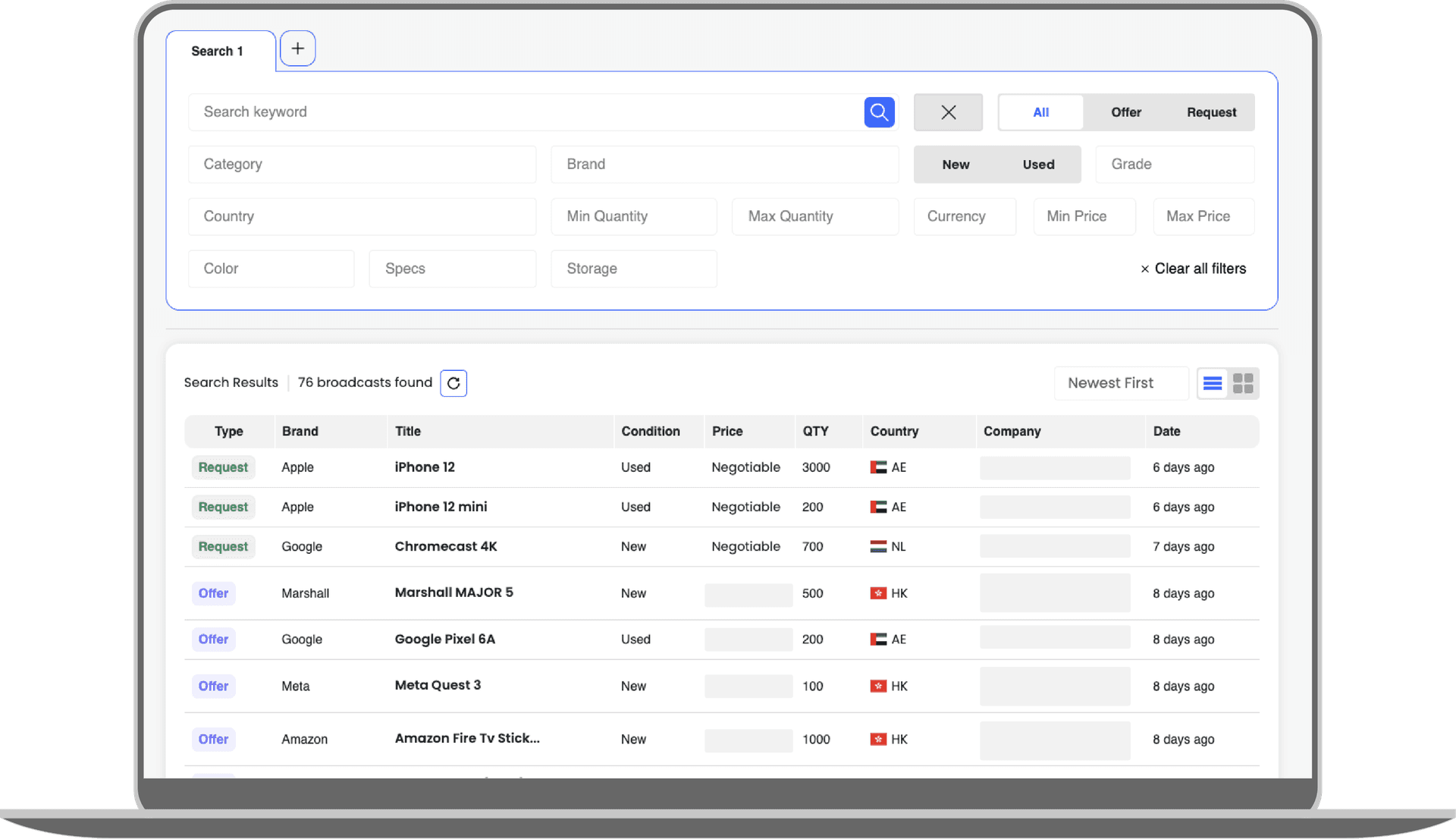
Task: Open the Brand filter dropdown
Action: (725, 165)
